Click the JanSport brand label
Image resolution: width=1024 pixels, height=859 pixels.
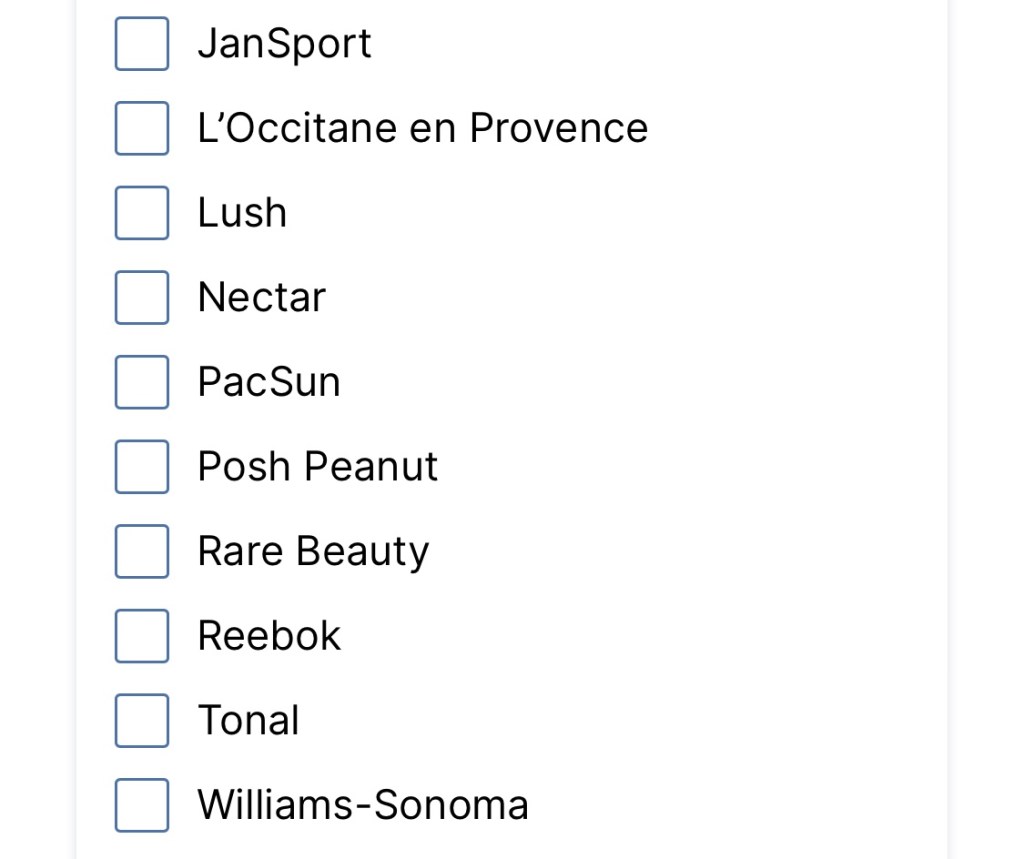point(284,44)
